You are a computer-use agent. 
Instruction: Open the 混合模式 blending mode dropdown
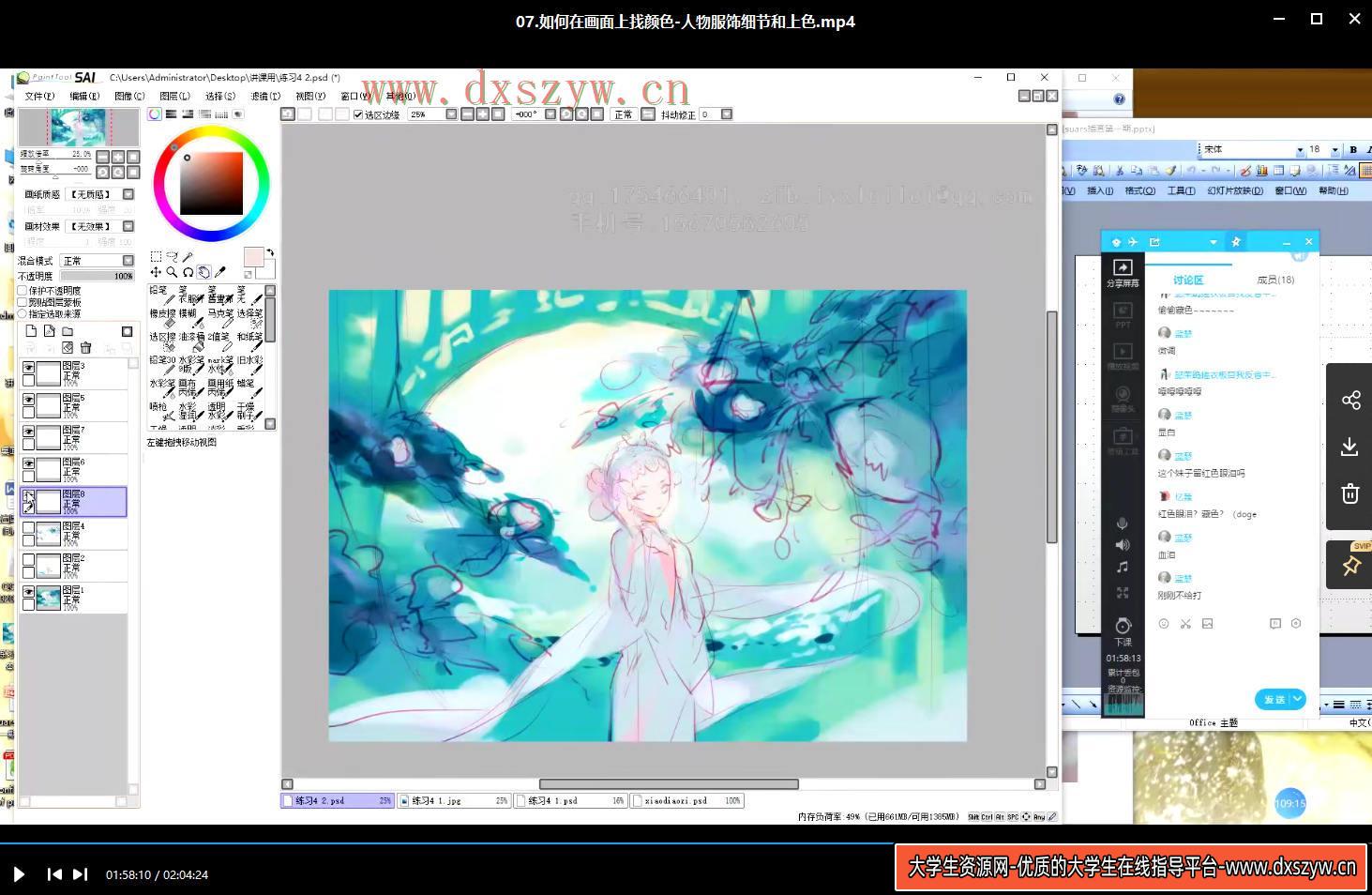[x=128, y=261]
